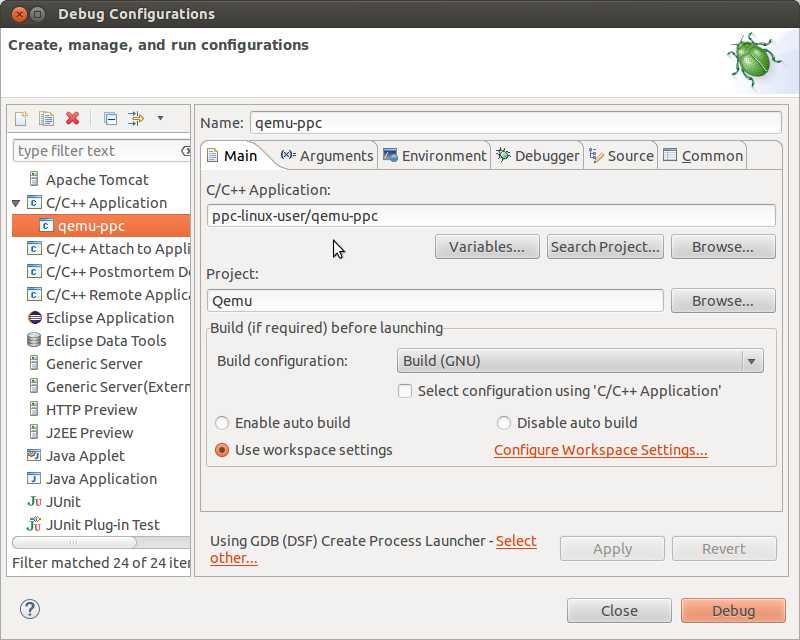Open the Build configuration dropdown
The height and width of the screenshot is (640, 800).
(x=580, y=361)
